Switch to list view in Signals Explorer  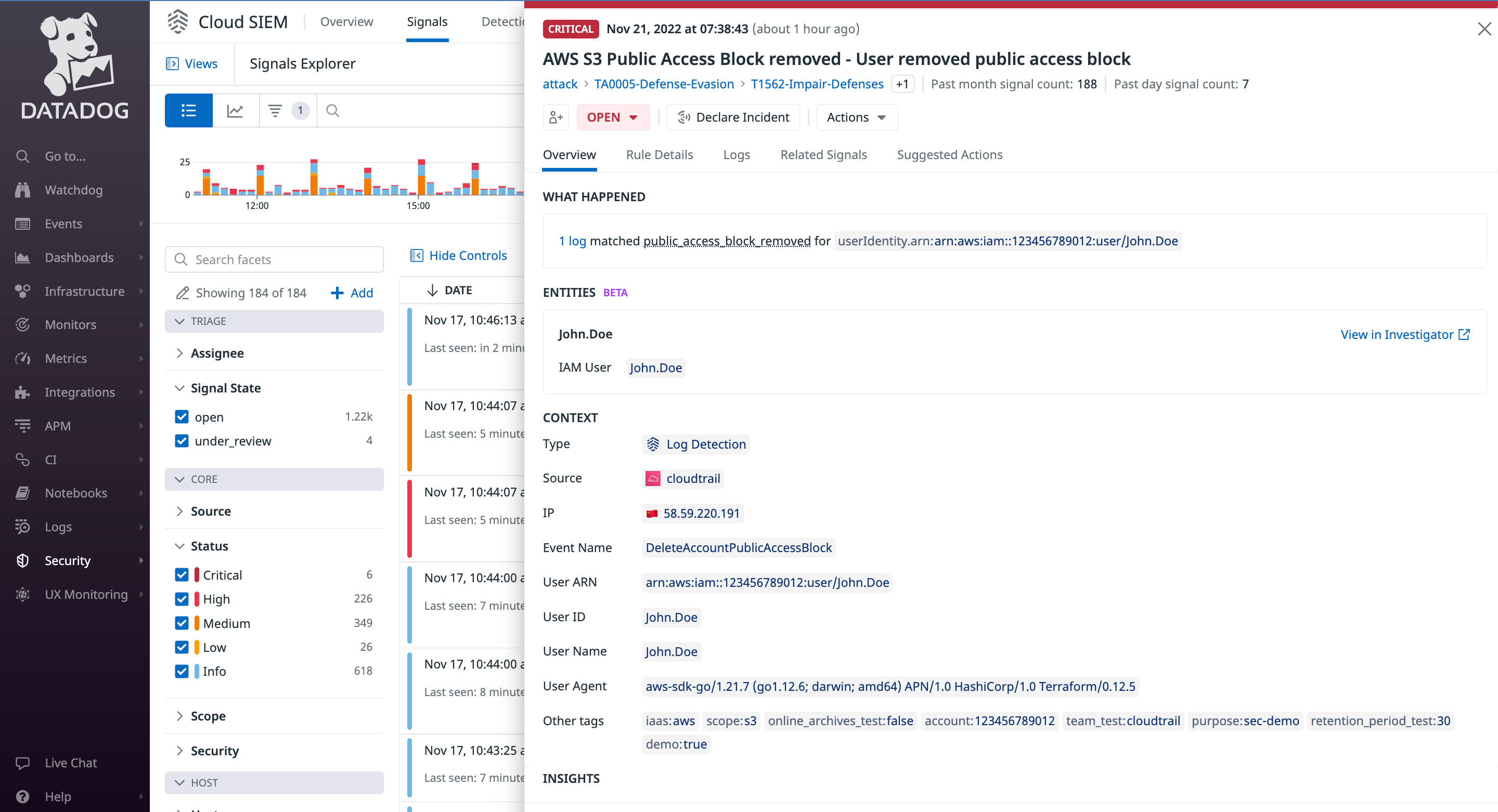click(x=188, y=110)
